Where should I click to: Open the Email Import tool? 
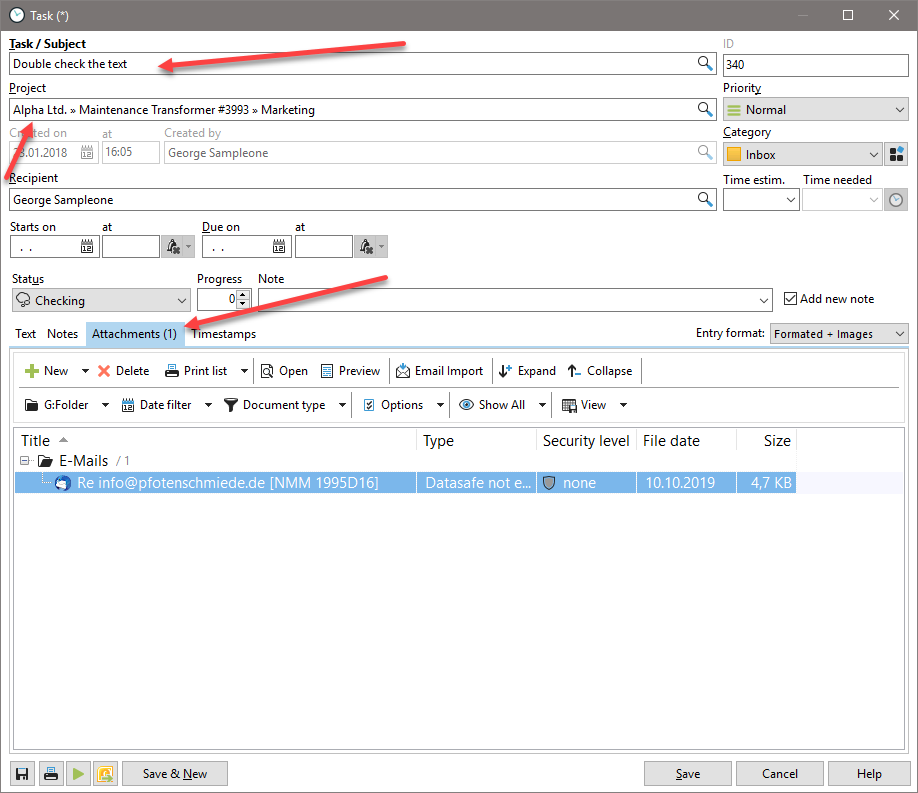(x=440, y=371)
